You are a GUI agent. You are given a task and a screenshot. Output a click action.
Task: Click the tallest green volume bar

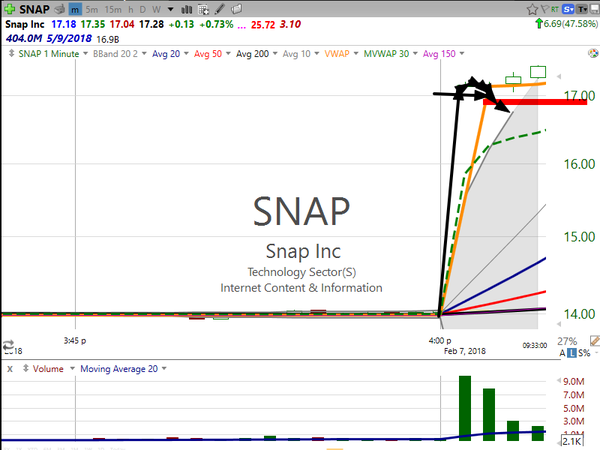[x=465, y=408]
